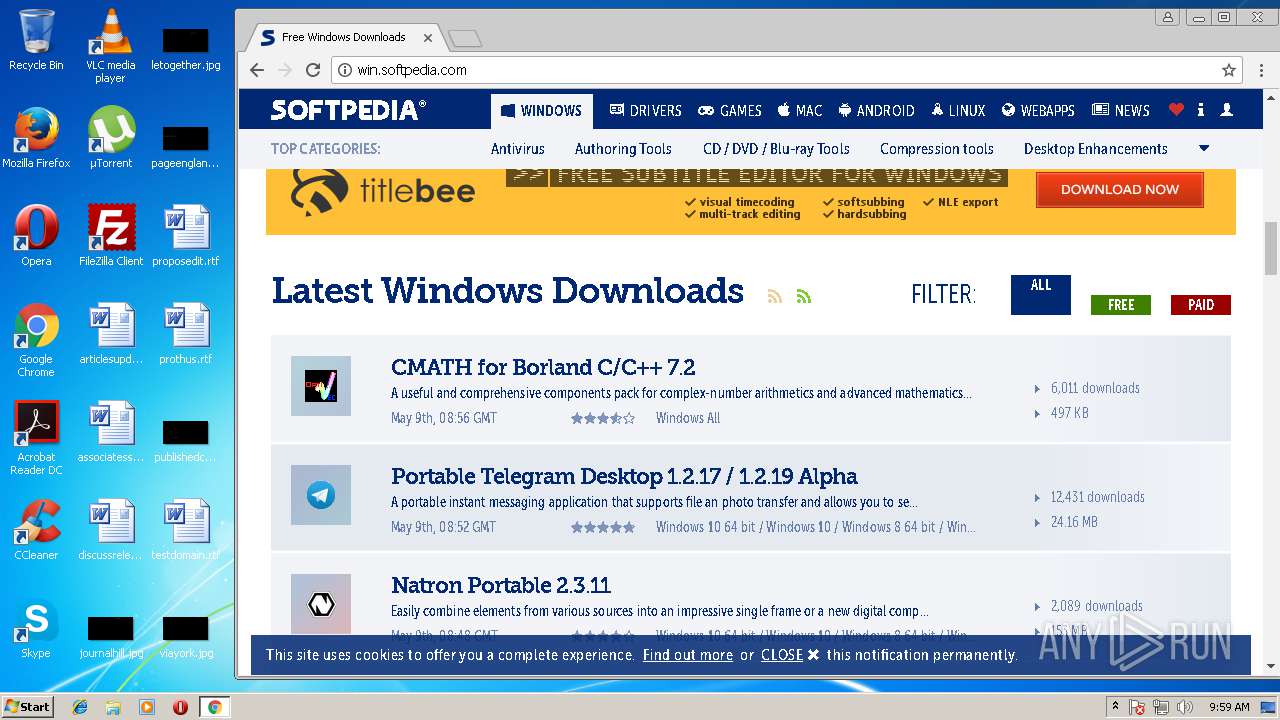Filter downloads by PAID
The width and height of the screenshot is (1280, 720).
(x=1201, y=305)
